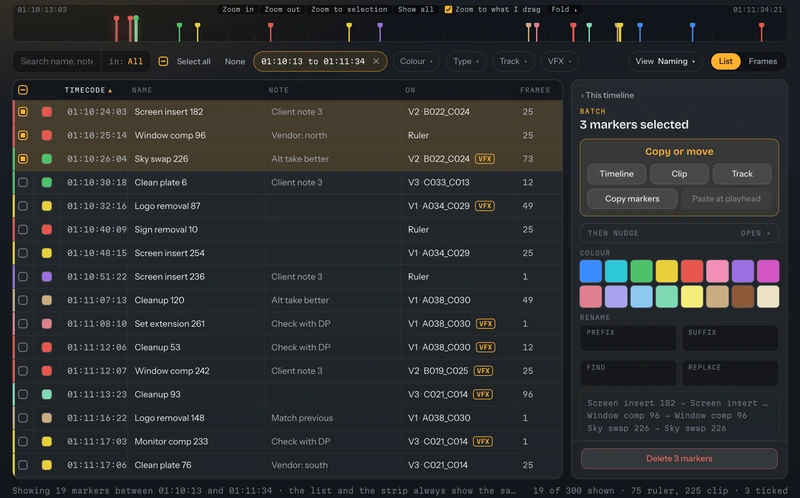Click the purple marker on the timeline strip

click(380, 32)
